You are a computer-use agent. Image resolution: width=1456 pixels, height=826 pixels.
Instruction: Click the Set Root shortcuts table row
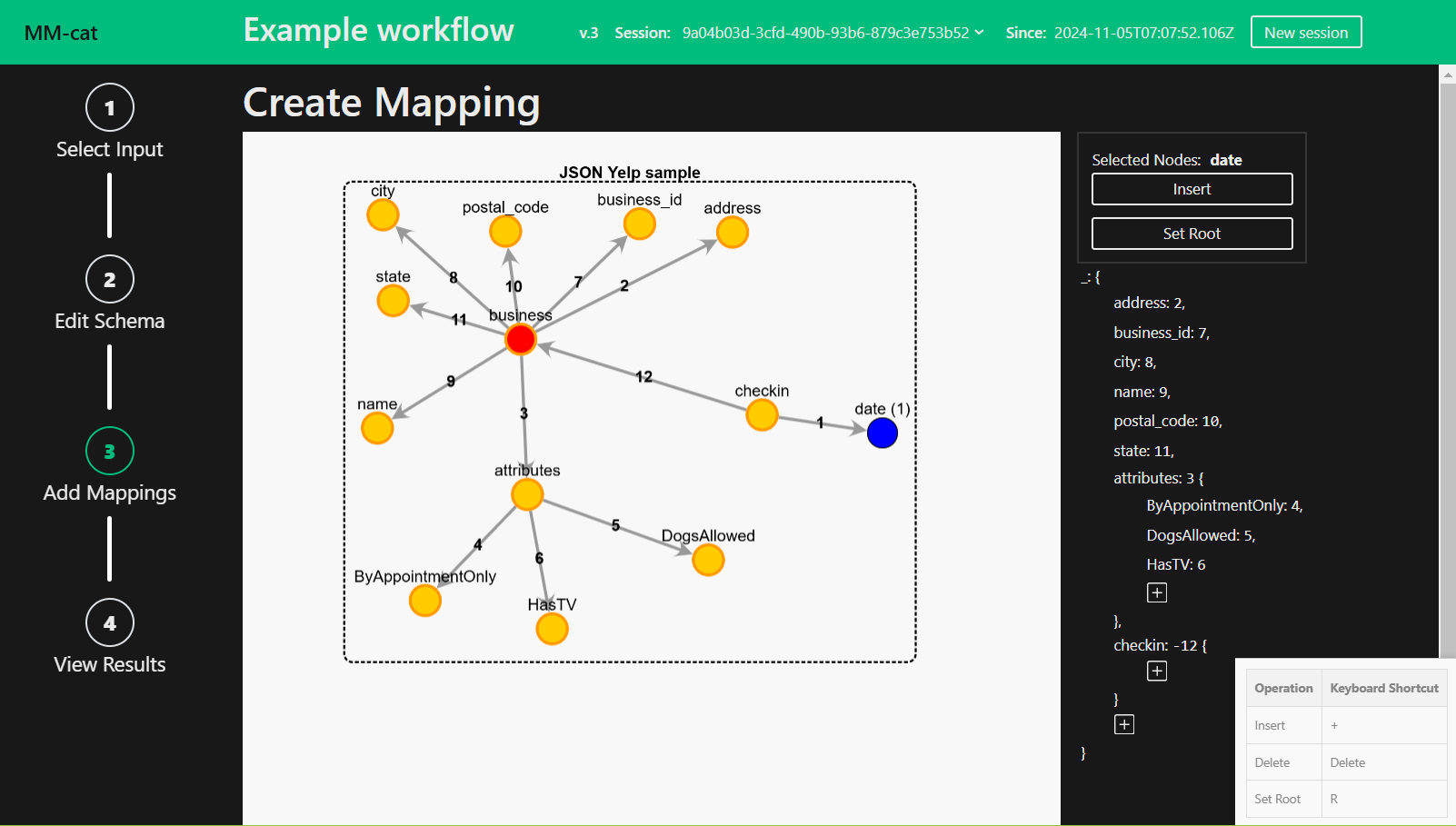1347,799
